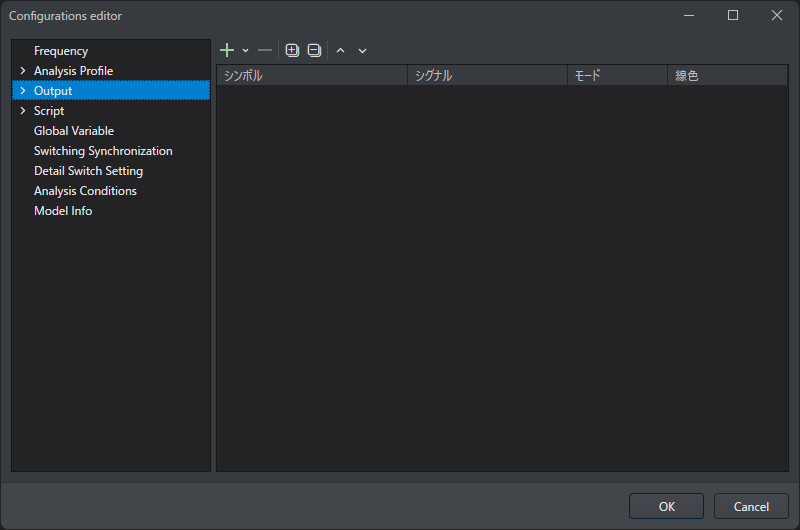
Task: Click the collapse all icon
Action: pos(314,50)
